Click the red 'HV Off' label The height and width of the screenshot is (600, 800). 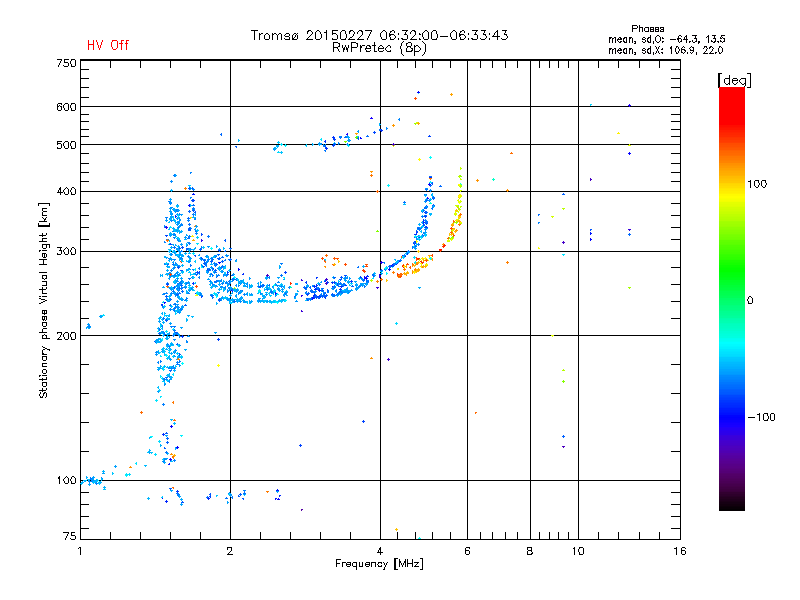tap(108, 45)
